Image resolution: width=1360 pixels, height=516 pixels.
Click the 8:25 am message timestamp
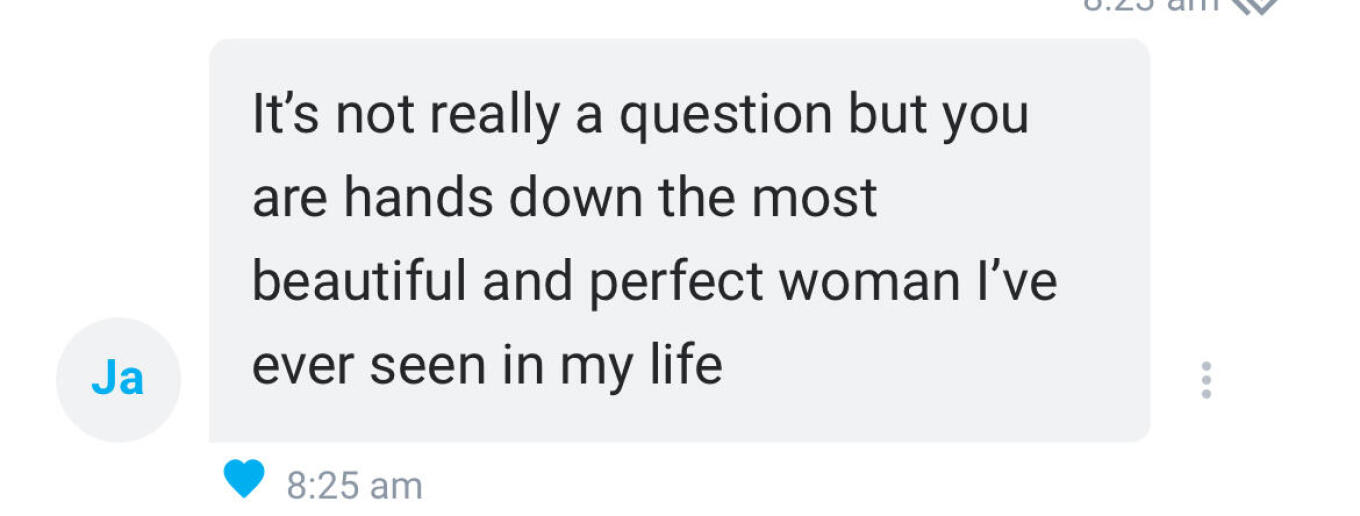click(x=354, y=486)
